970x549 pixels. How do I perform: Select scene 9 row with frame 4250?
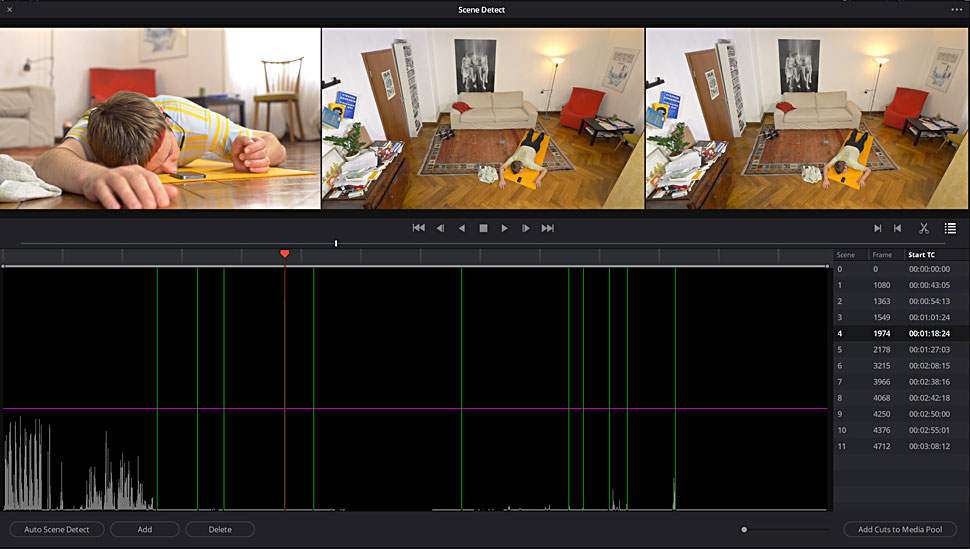coord(901,414)
